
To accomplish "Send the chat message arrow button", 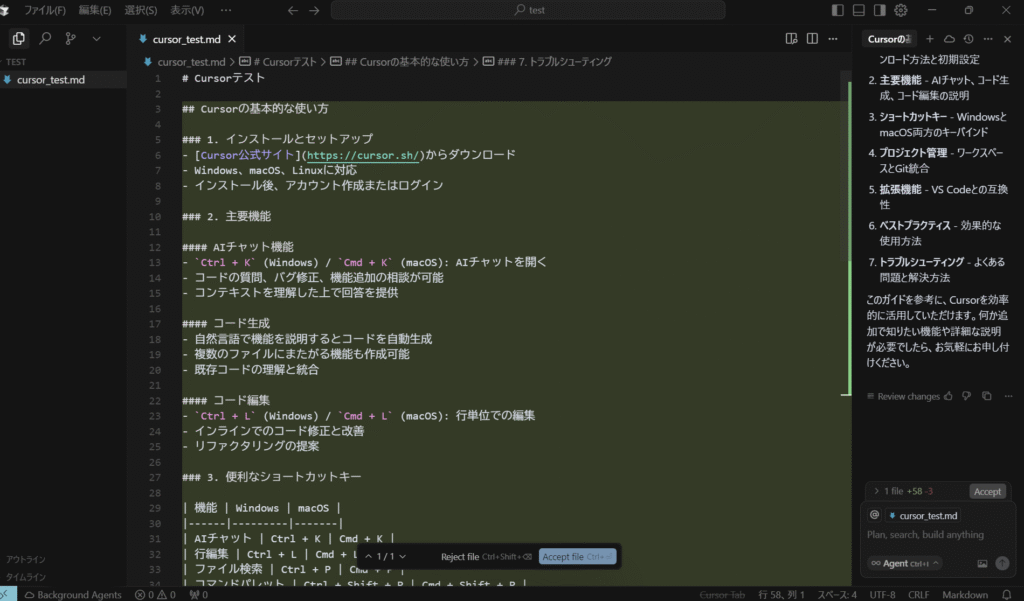I will pyautogui.click(x=1002, y=563).
